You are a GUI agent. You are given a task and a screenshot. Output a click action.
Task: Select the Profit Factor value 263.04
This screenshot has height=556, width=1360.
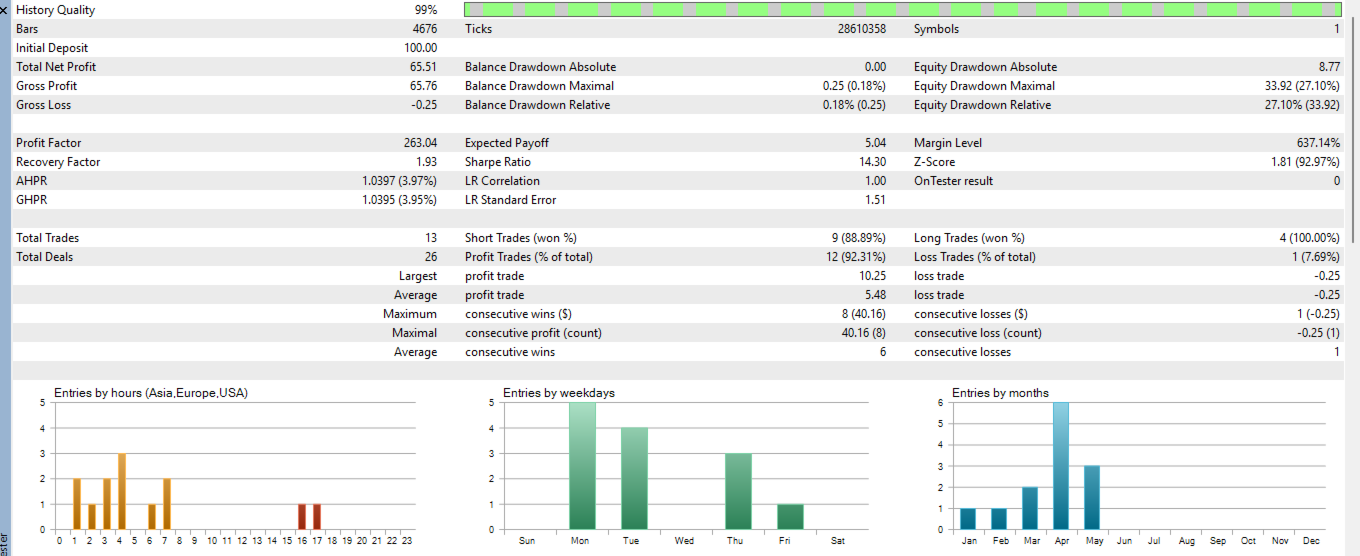coord(420,143)
